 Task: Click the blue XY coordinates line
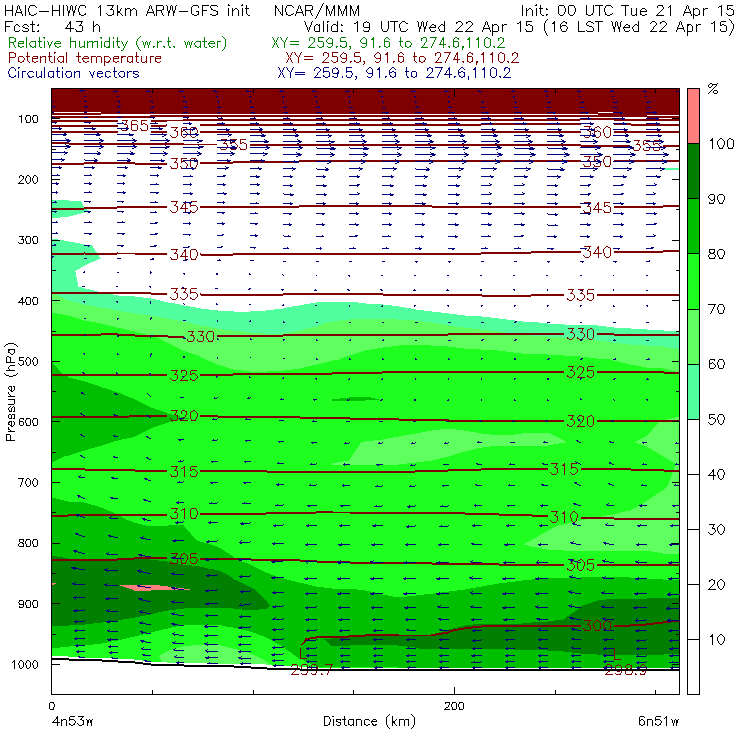(x=394, y=73)
